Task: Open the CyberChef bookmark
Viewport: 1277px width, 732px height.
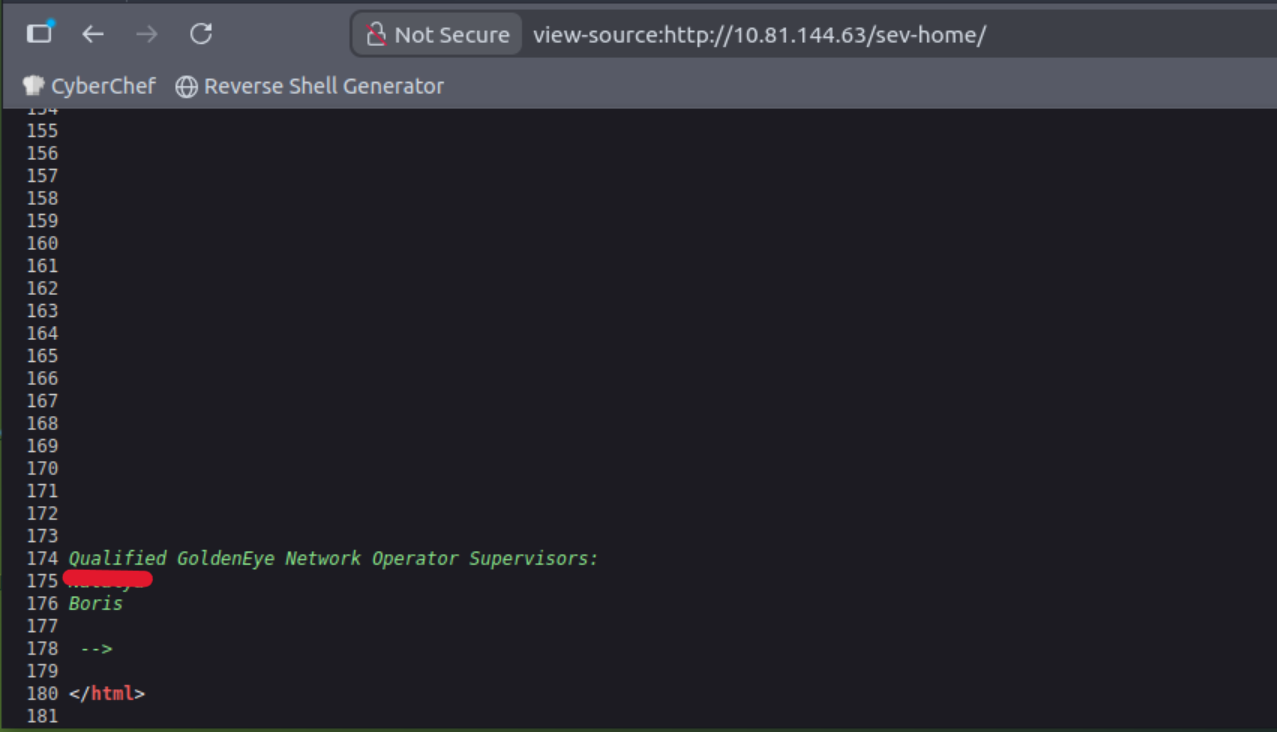Action: pyautogui.click(x=90, y=87)
